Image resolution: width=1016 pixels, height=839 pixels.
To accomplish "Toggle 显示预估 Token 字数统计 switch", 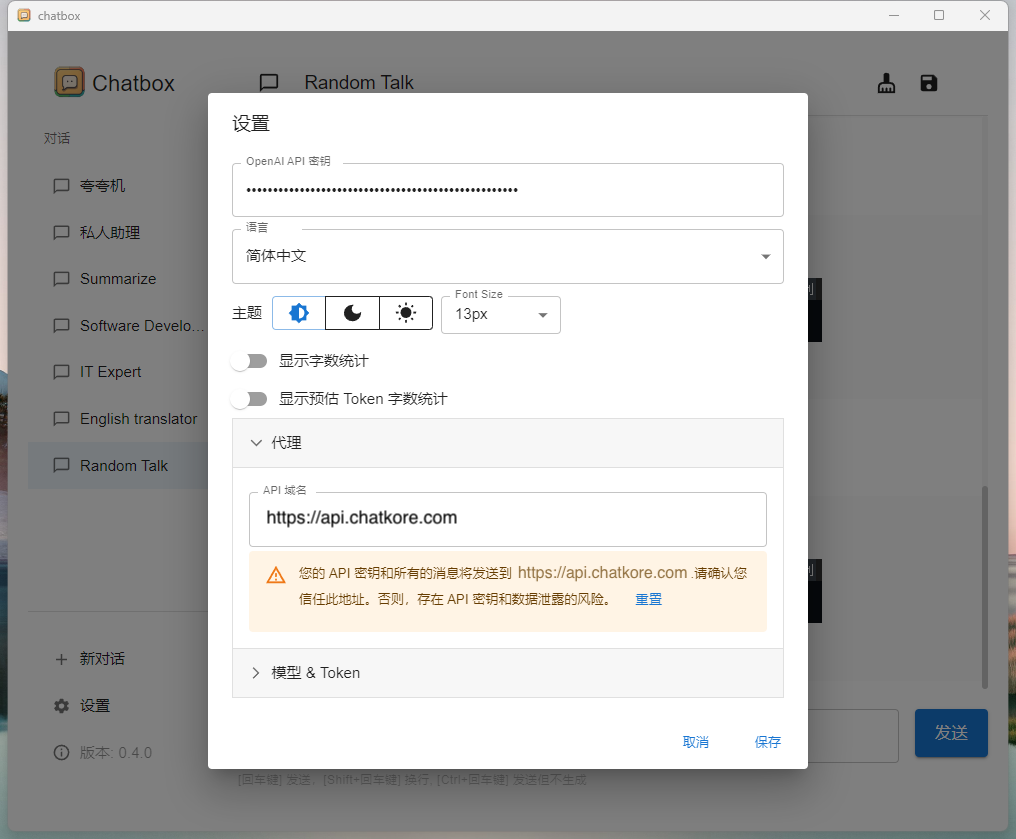I will (x=248, y=399).
